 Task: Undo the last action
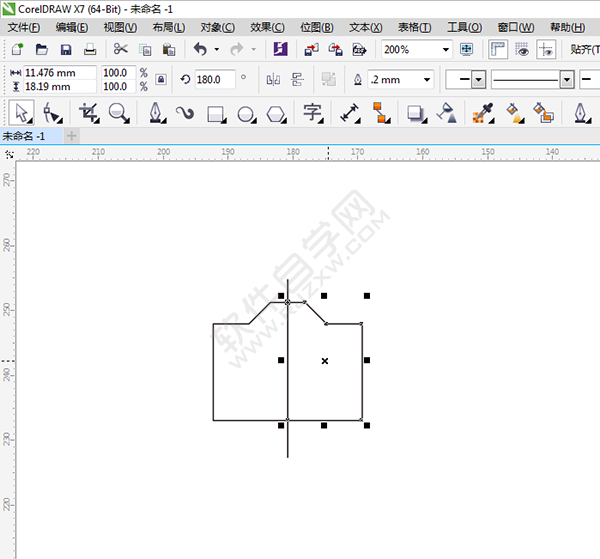(200, 49)
